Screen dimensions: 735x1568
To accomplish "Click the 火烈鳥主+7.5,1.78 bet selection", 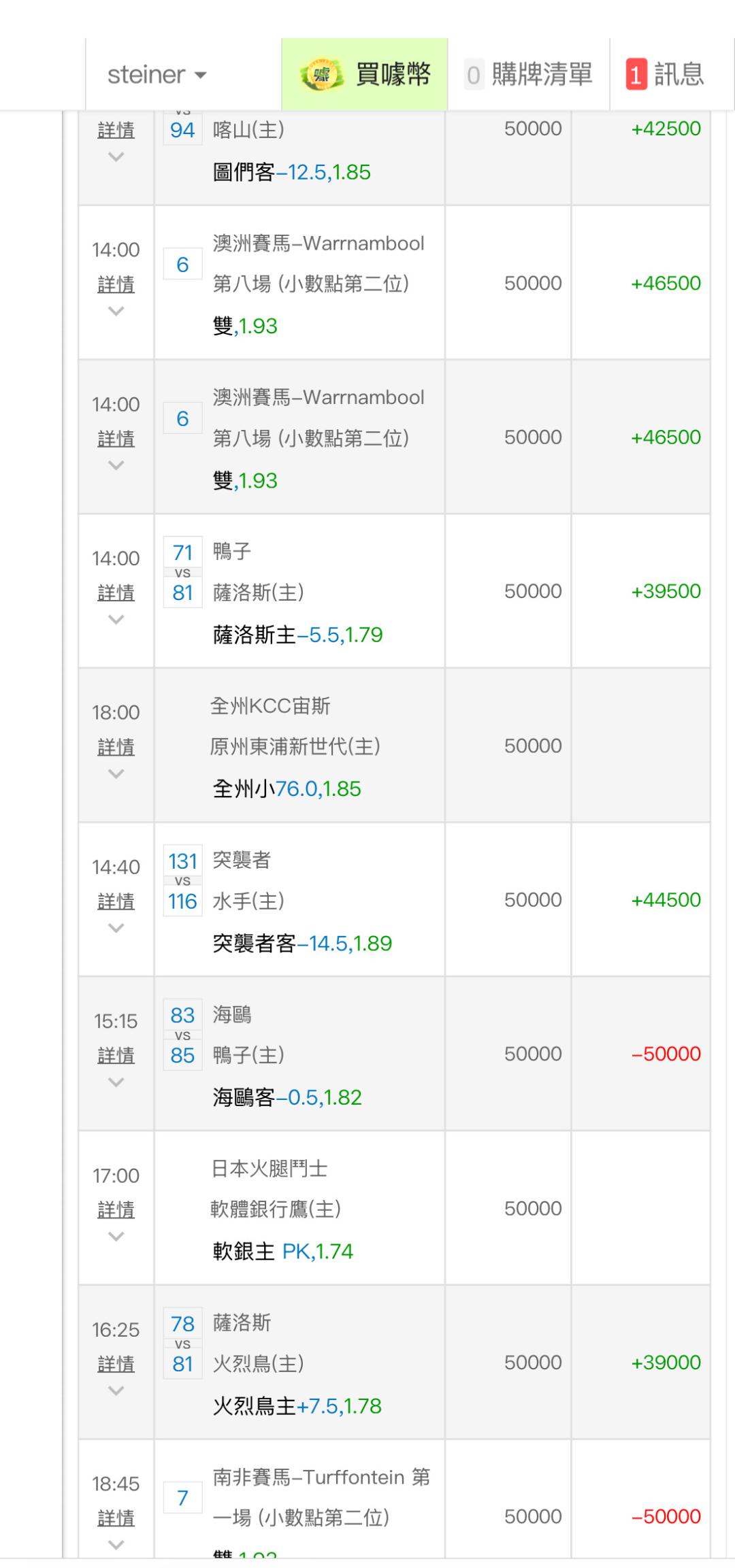I will 297,1406.
